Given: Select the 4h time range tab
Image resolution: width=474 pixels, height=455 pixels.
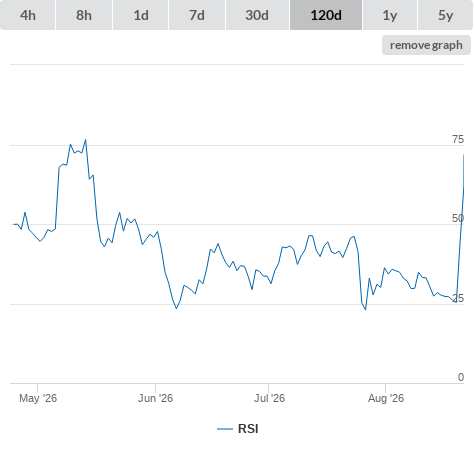Looking at the screenshot, I should tap(27, 15).
